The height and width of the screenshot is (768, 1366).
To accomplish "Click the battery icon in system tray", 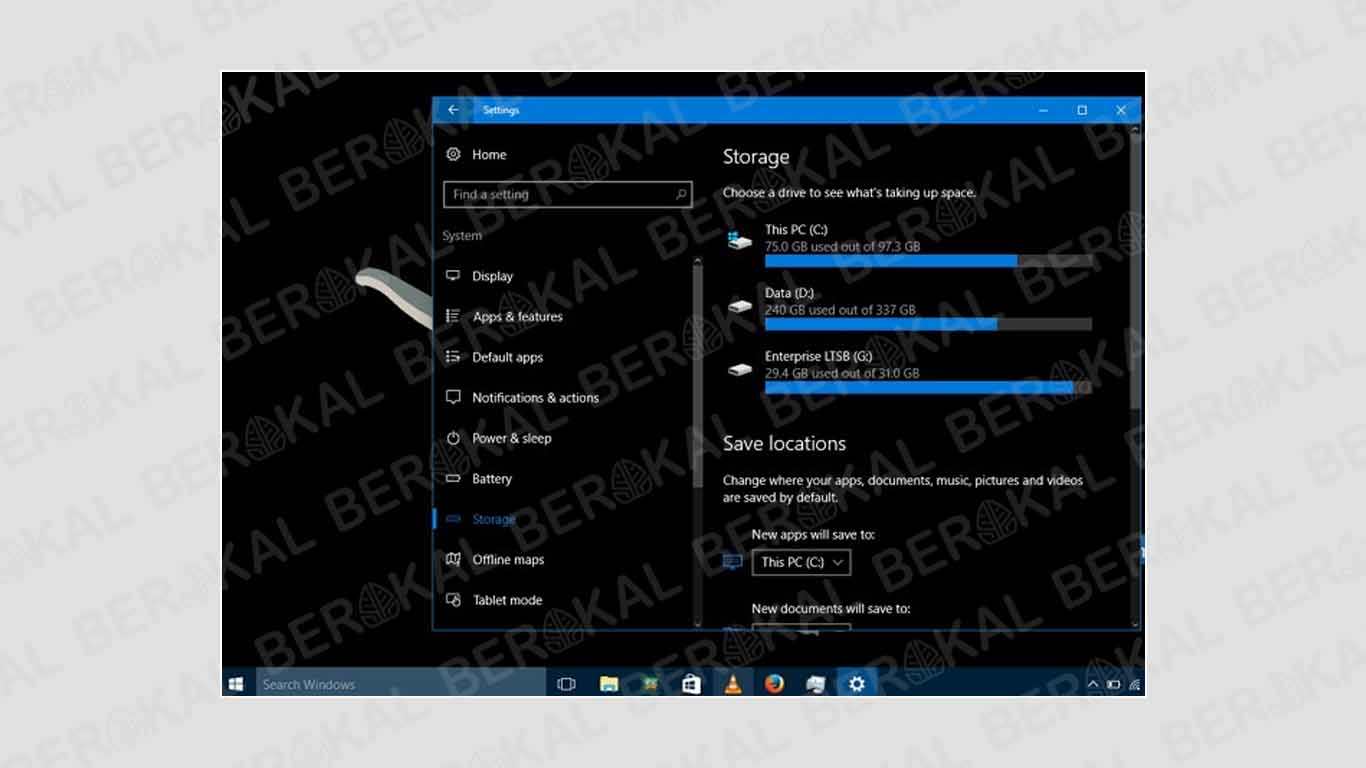I will 1113,685.
